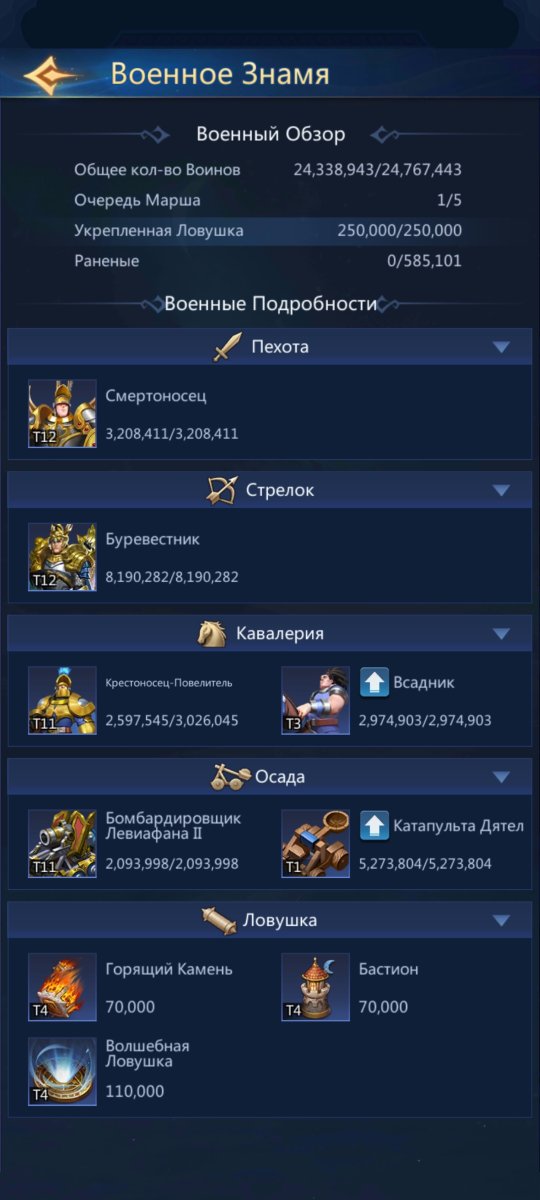Screen dimensions: 540x1200
Task: Collapse the Пехота section arrow
Action: (x=502, y=347)
